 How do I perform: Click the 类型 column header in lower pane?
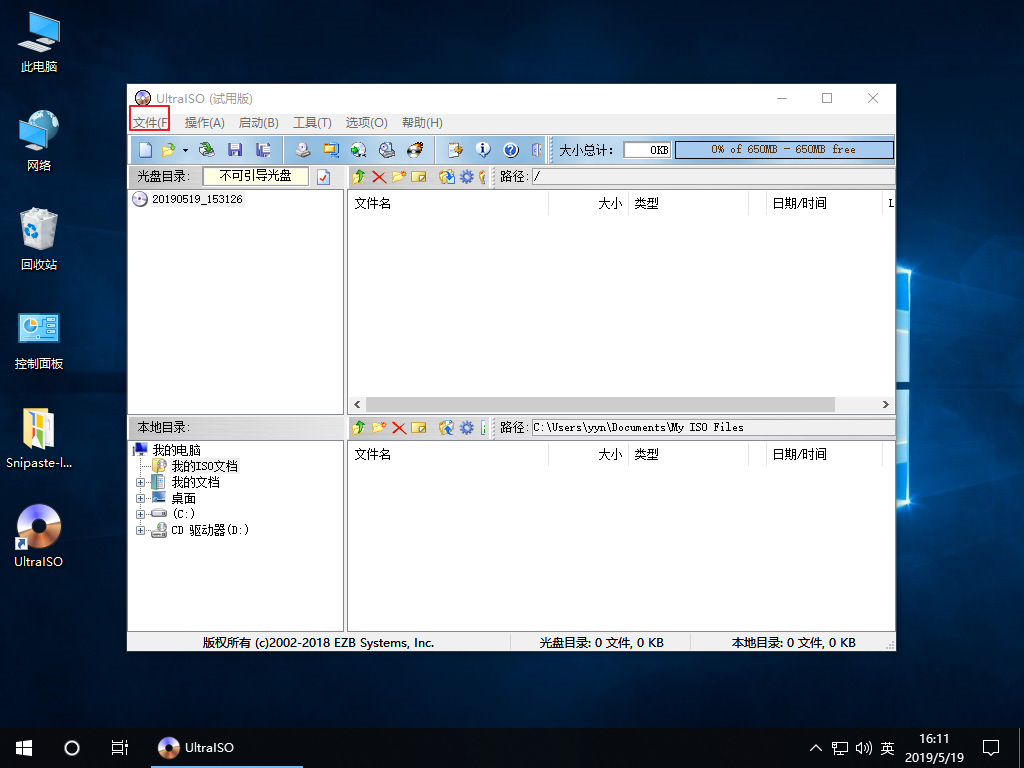(688, 454)
